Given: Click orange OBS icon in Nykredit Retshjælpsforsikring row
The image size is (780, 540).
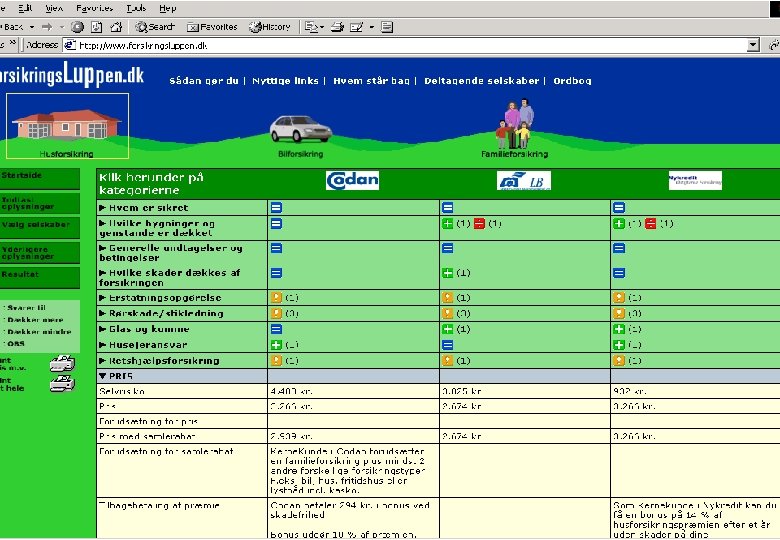Looking at the screenshot, I should (619, 360).
